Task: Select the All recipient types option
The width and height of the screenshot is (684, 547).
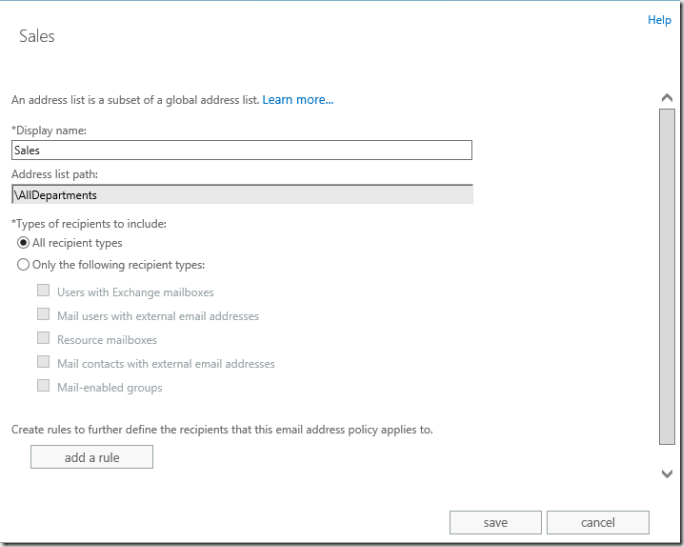Action: (x=24, y=243)
